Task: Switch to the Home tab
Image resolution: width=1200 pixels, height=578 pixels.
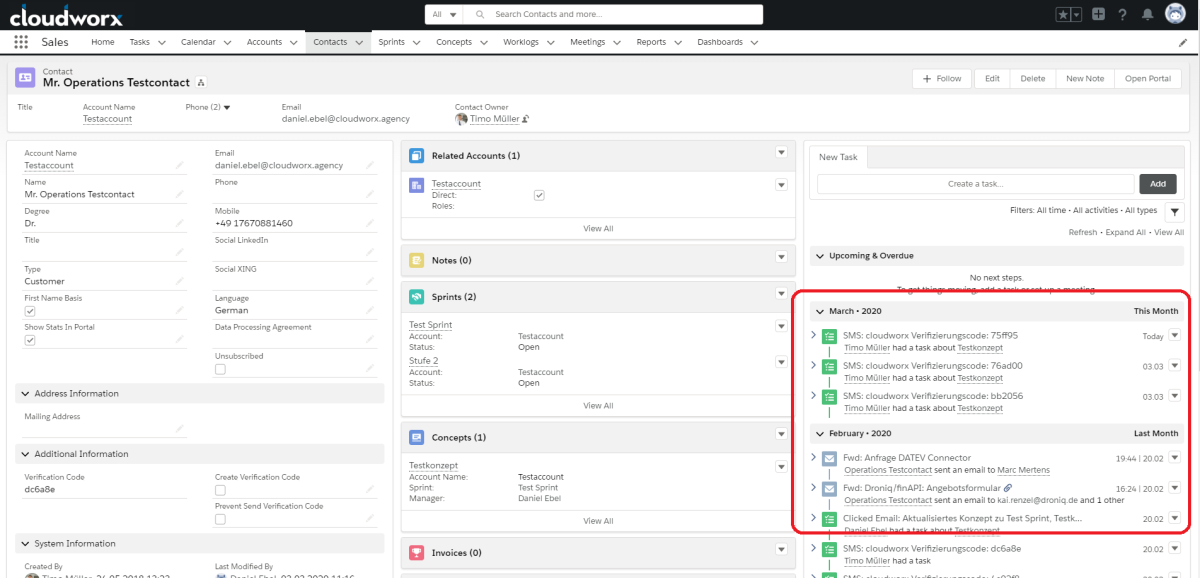Action: (x=103, y=42)
